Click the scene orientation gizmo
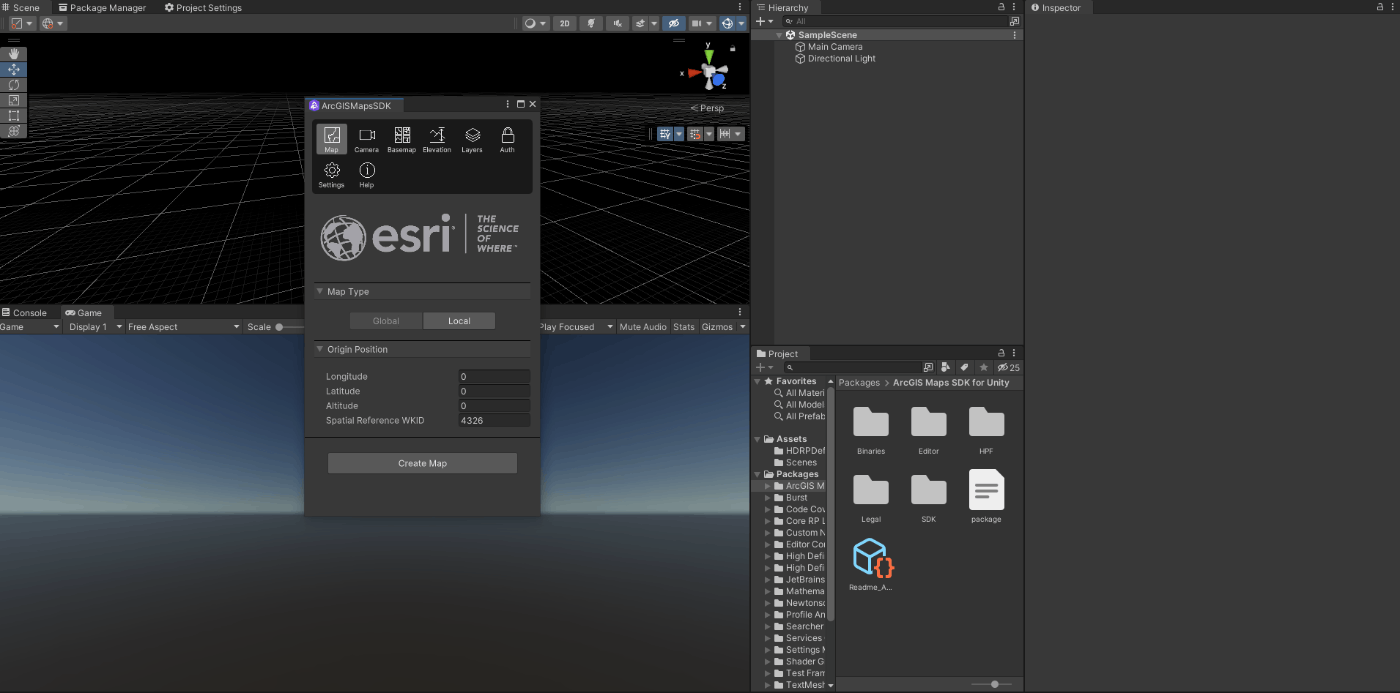 coord(709,71)
